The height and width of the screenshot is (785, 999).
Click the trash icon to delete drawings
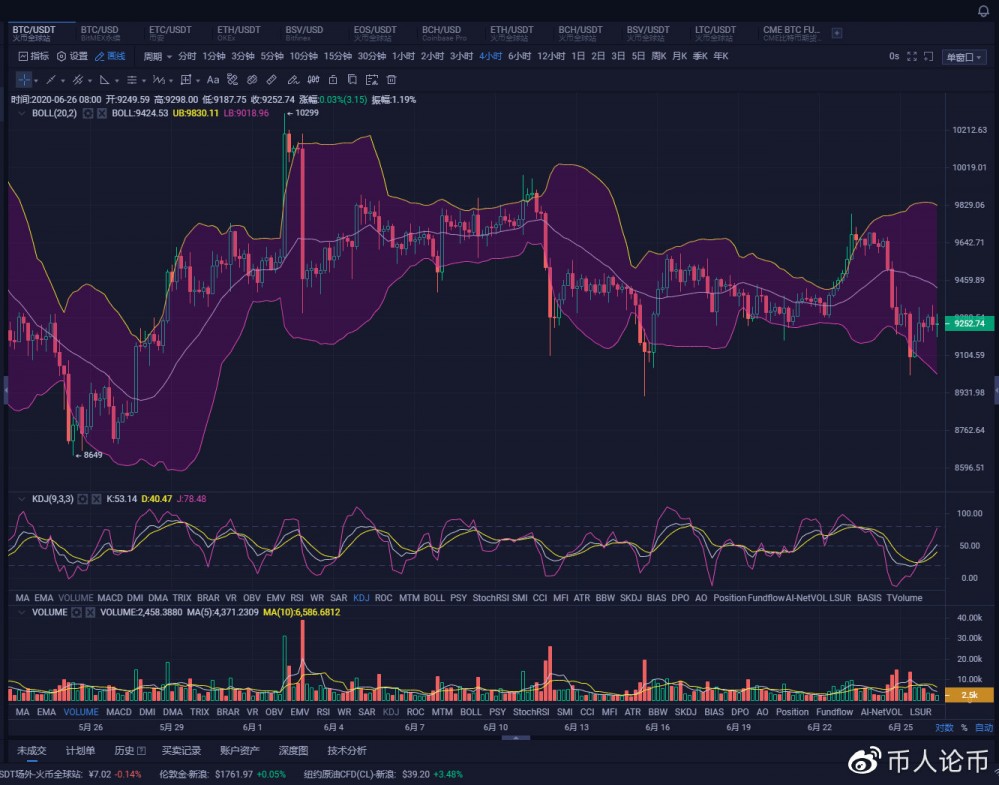point(391,79)
